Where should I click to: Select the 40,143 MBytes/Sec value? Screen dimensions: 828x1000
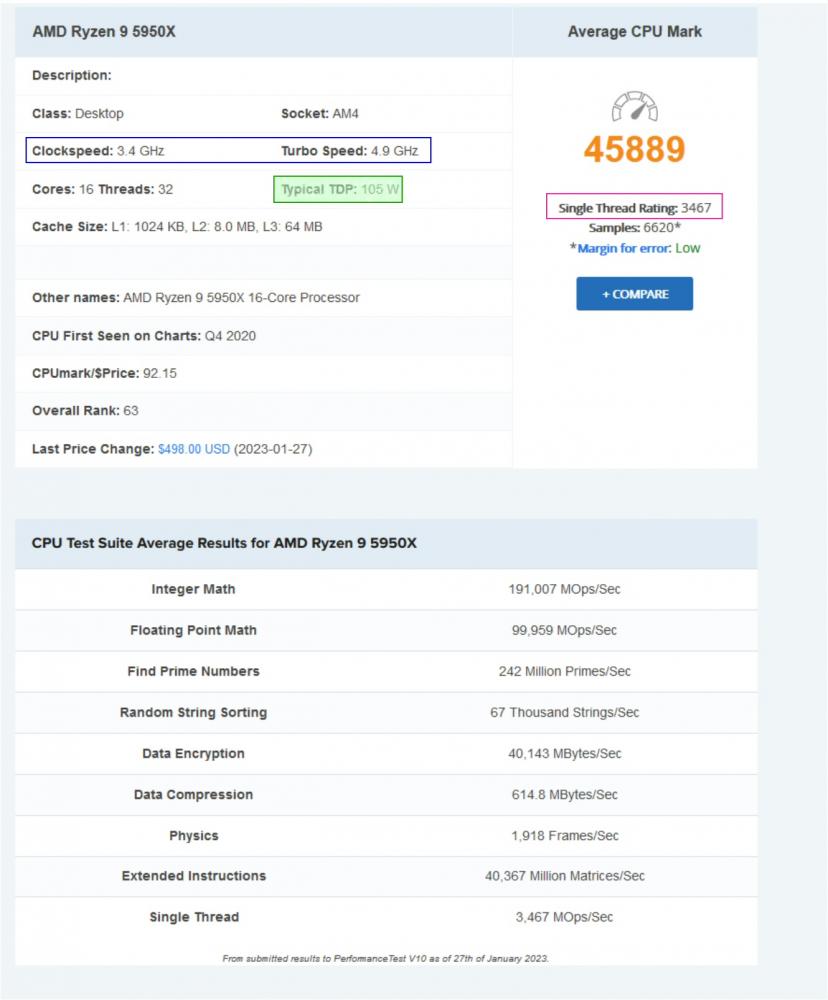[x=565, y=754]
